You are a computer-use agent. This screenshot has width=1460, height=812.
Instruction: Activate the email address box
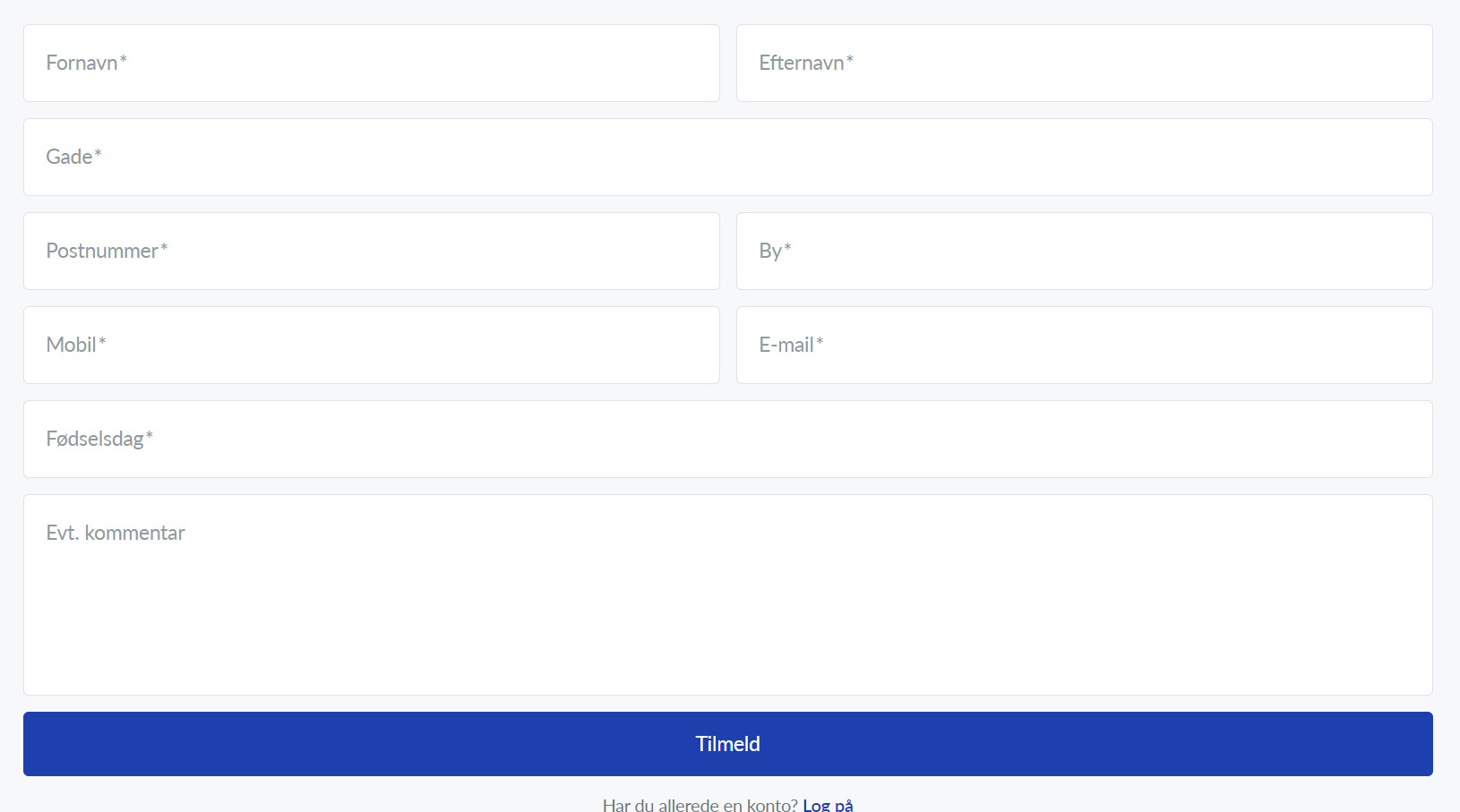pos(1084,346)
